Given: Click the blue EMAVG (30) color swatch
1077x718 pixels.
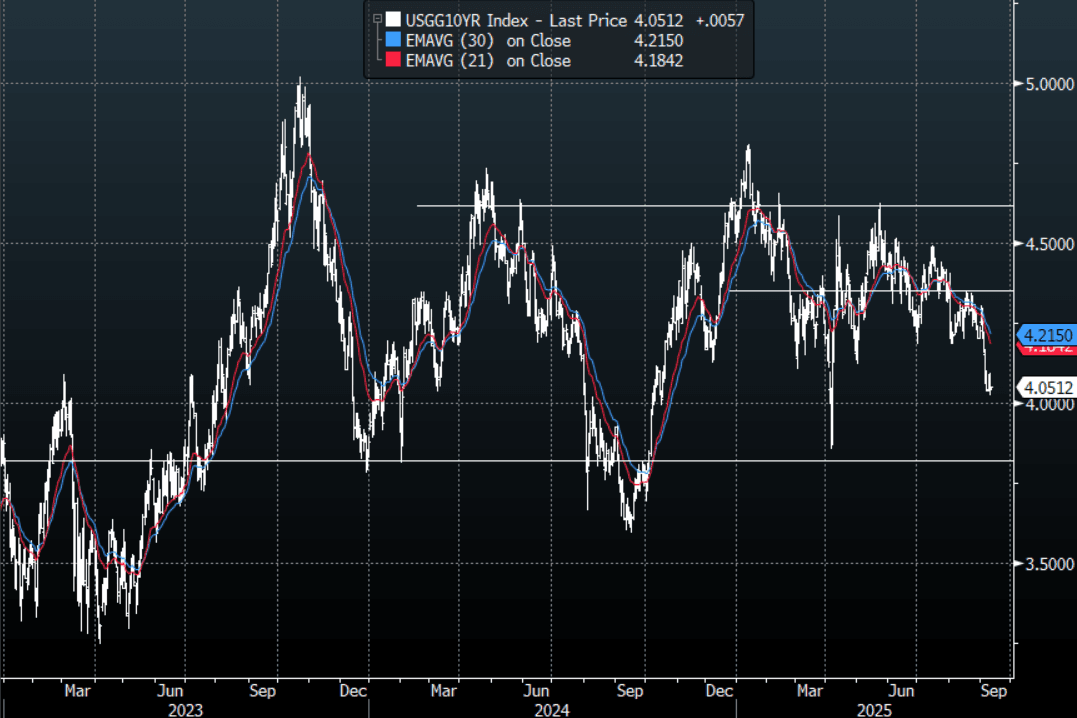Looking at the screenshot, I should click(393, 41).
